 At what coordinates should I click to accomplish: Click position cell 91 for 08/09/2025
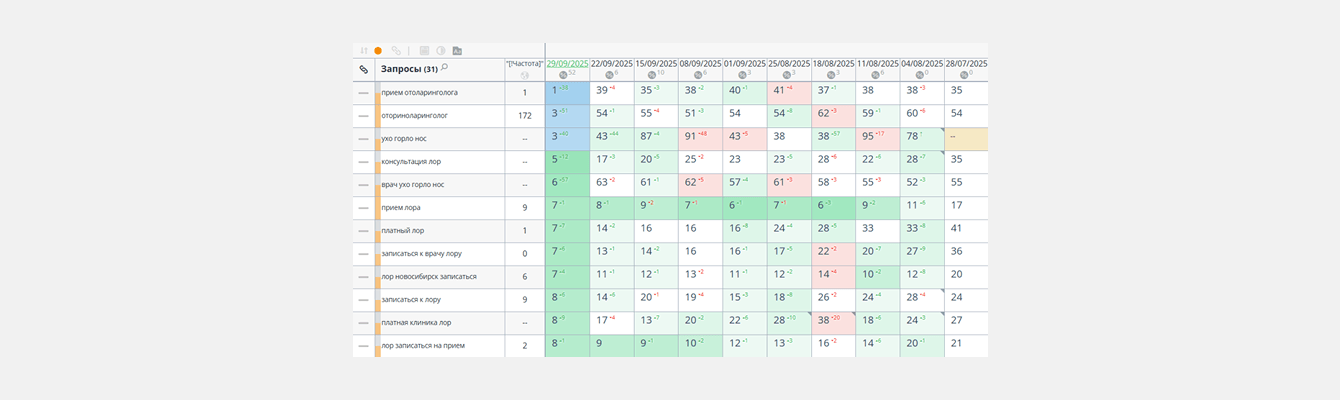[x=700, y=139]
